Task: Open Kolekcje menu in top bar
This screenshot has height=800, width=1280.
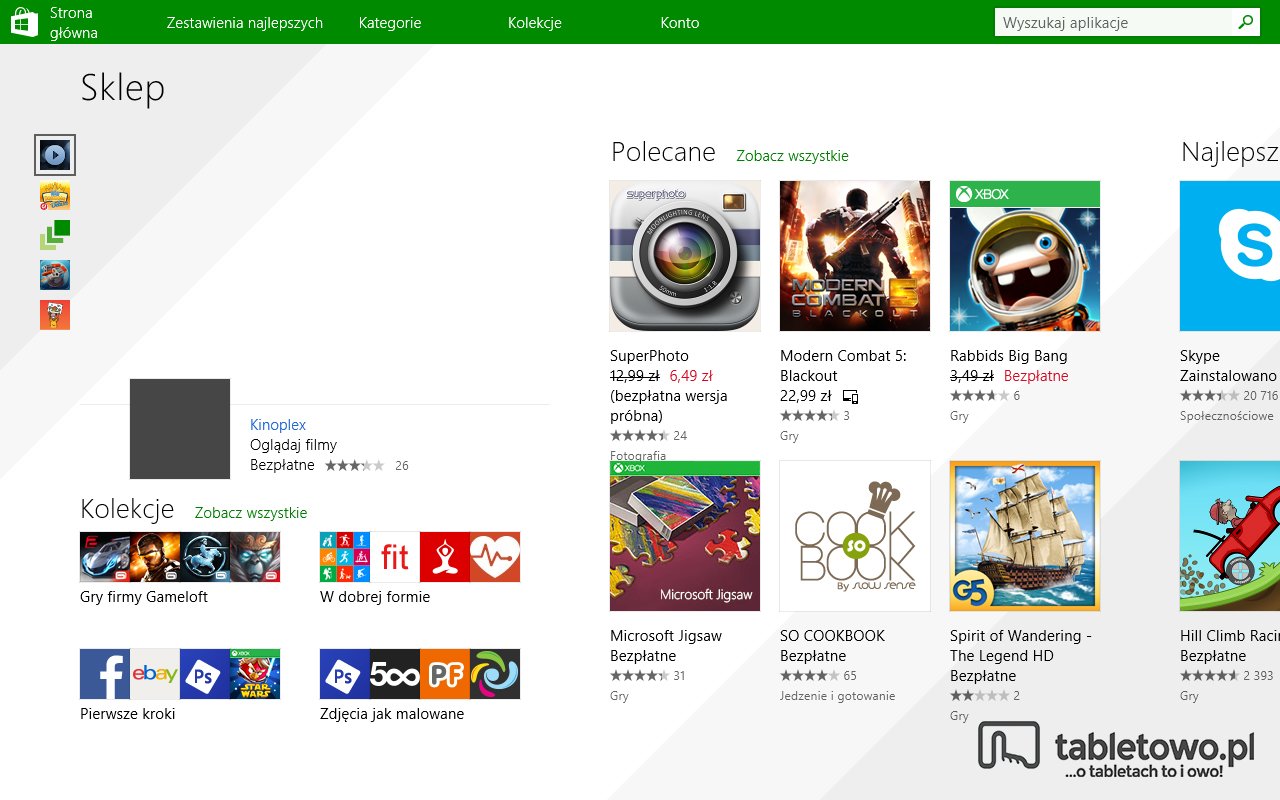Action: click(535, 22)
